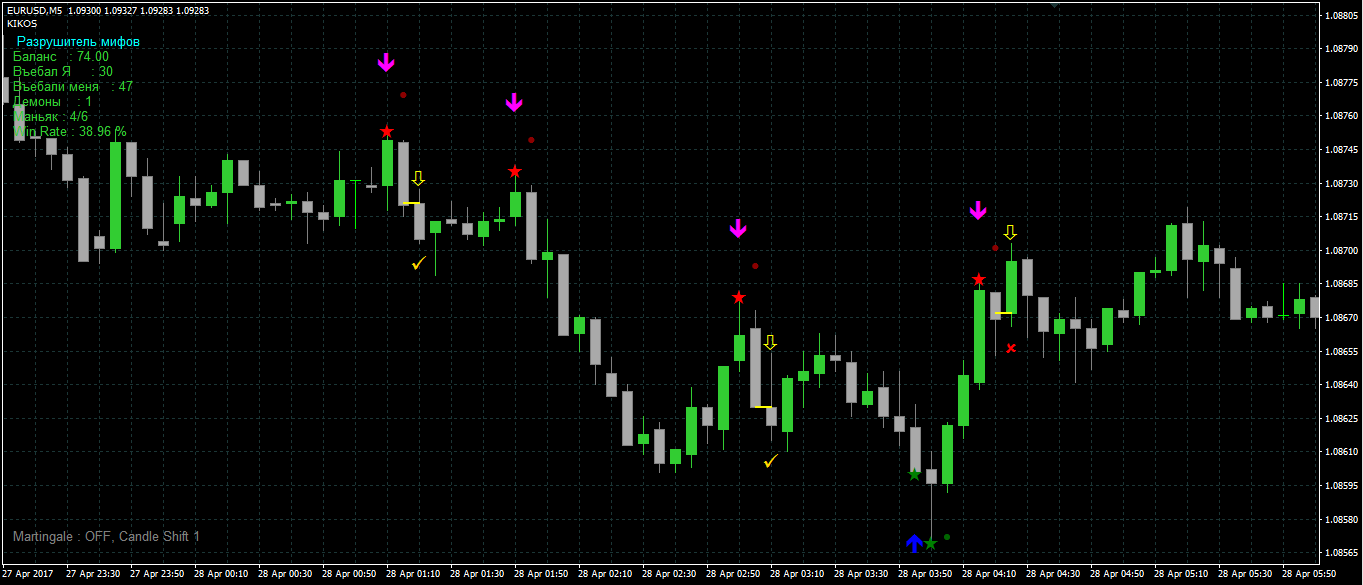Screen dimensions: 1363x585
Task: Select the leftmost magenta down arrow
Action: pyautogui.click(x=386, y=63)
